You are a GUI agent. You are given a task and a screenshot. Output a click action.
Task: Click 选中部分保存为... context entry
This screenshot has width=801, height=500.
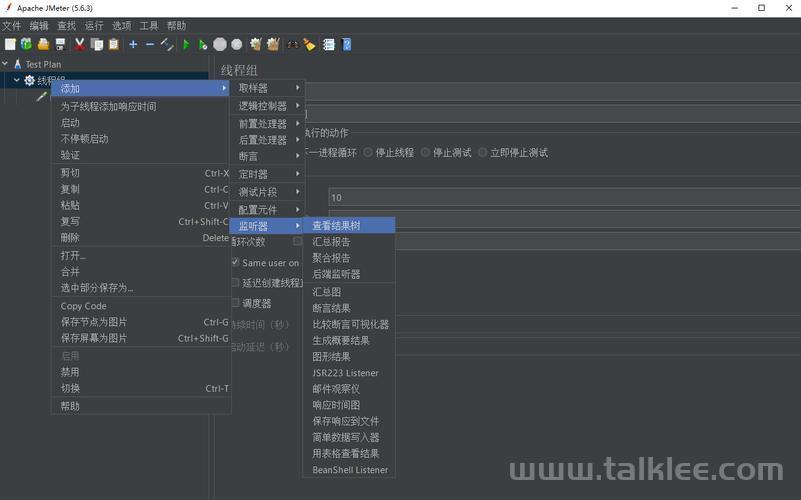click(141, 288)
